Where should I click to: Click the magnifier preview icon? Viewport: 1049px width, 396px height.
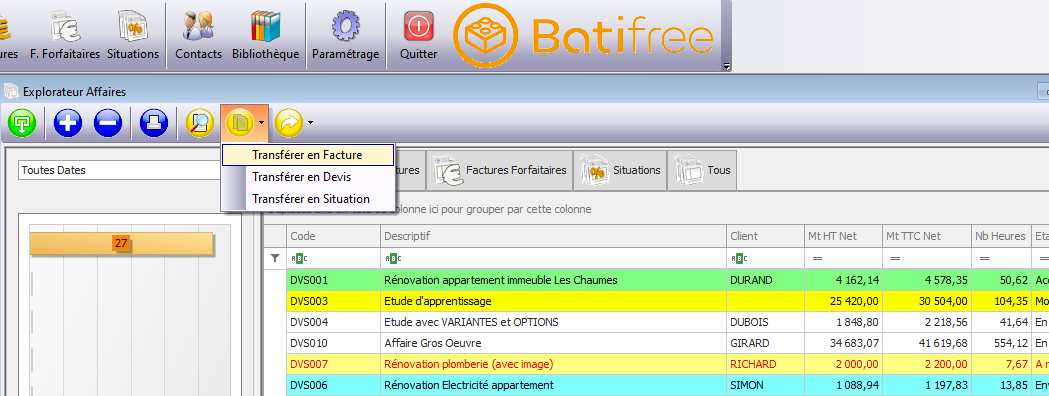tap(199, 123)
